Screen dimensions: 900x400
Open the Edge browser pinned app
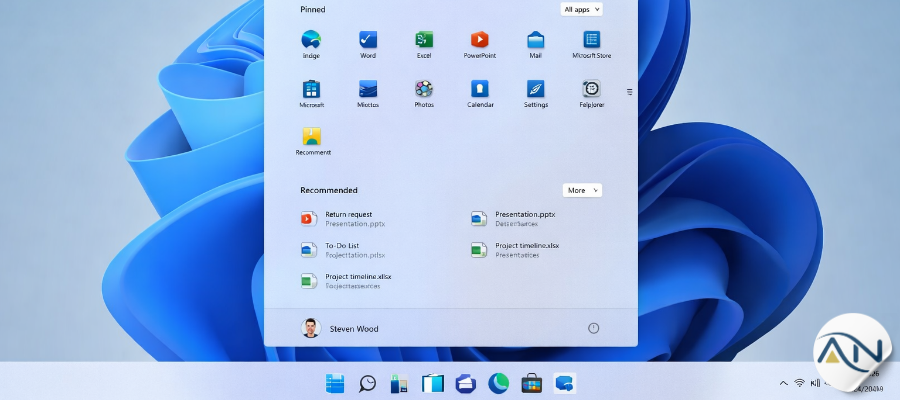coord(311,44)
